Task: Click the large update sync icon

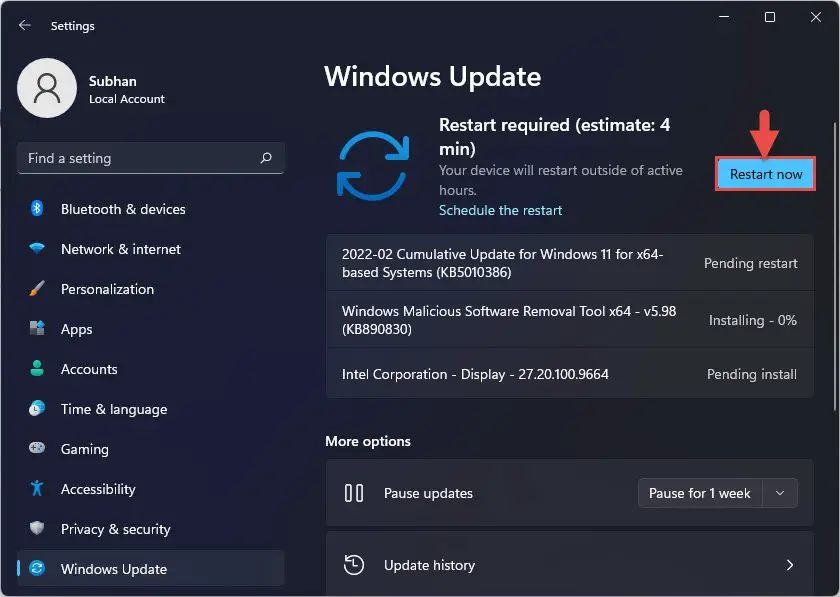Action: (x=373, y=166)
